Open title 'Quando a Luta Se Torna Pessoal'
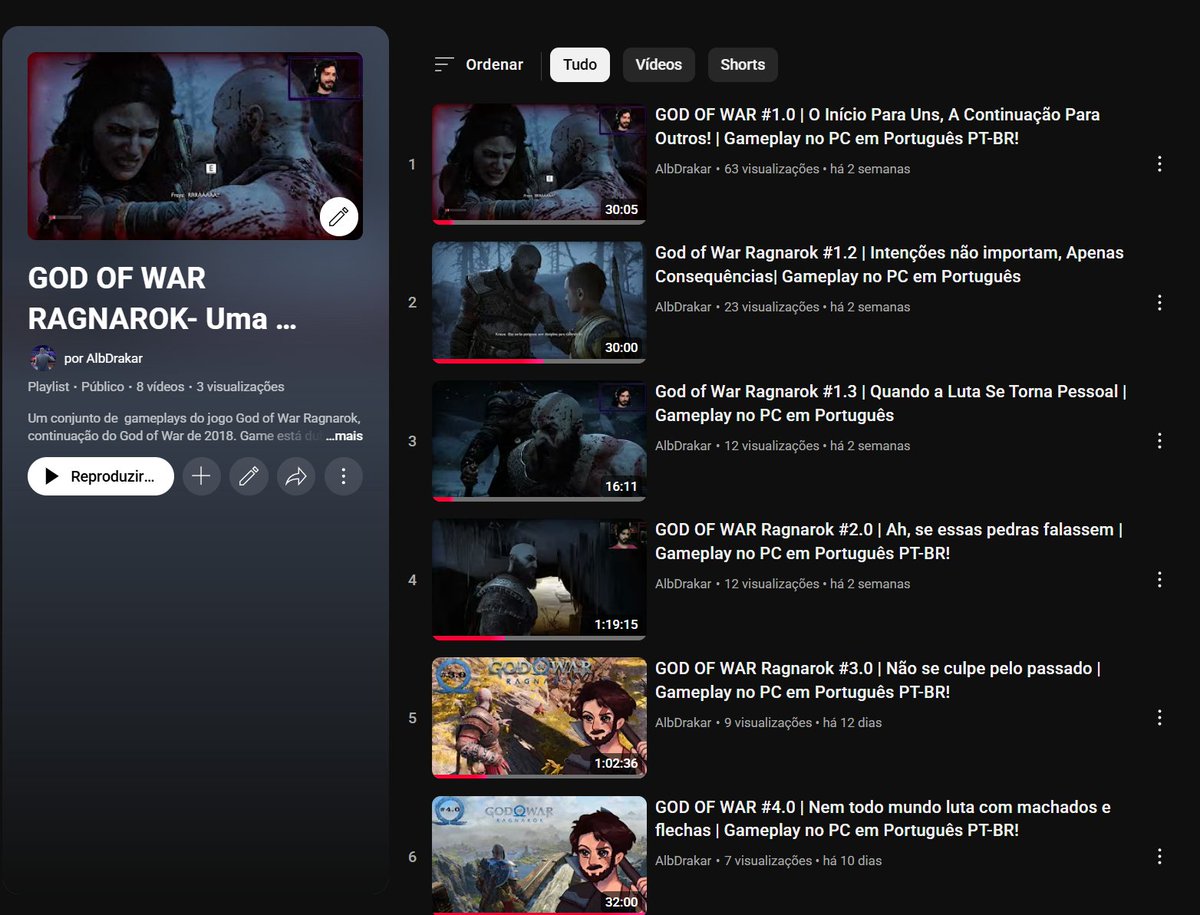This screenshot has height=915, width=1200. 891,403
